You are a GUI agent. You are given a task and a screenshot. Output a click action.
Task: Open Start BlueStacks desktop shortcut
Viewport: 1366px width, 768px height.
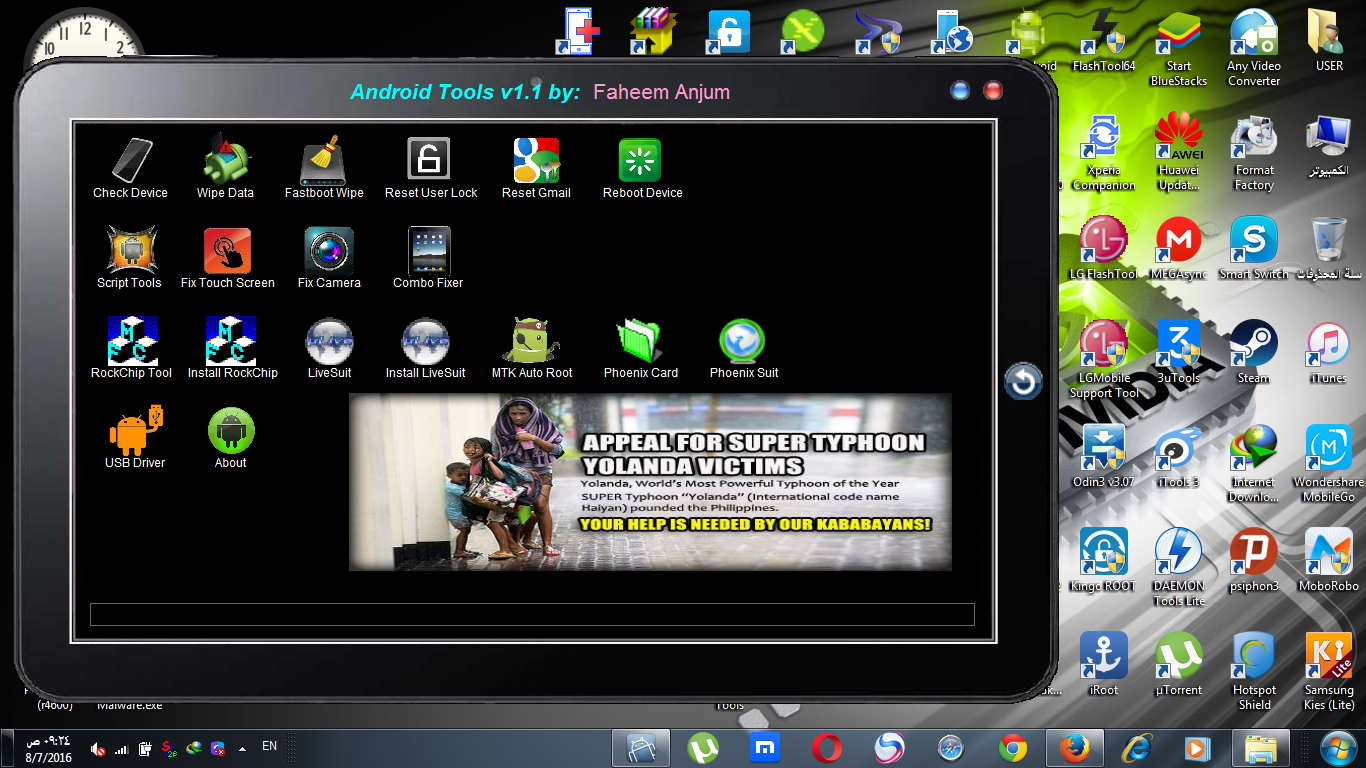tap(1179, 48)
